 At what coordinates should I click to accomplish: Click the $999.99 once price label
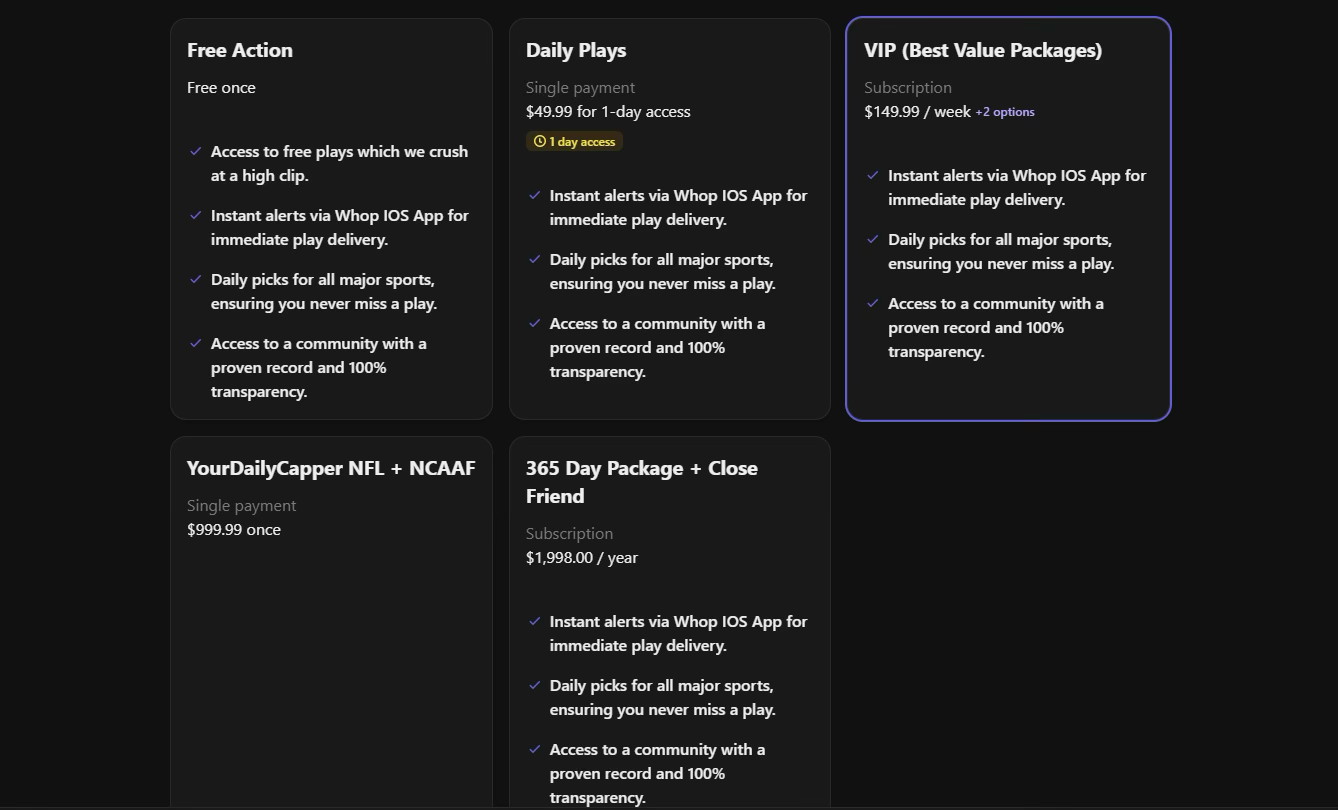[234, 529]
